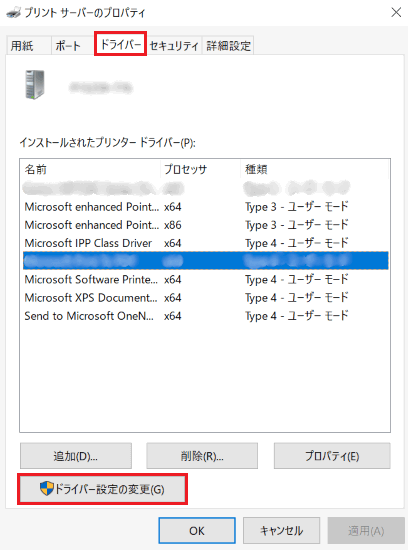Sort list by プロセッサ column header

201,169
